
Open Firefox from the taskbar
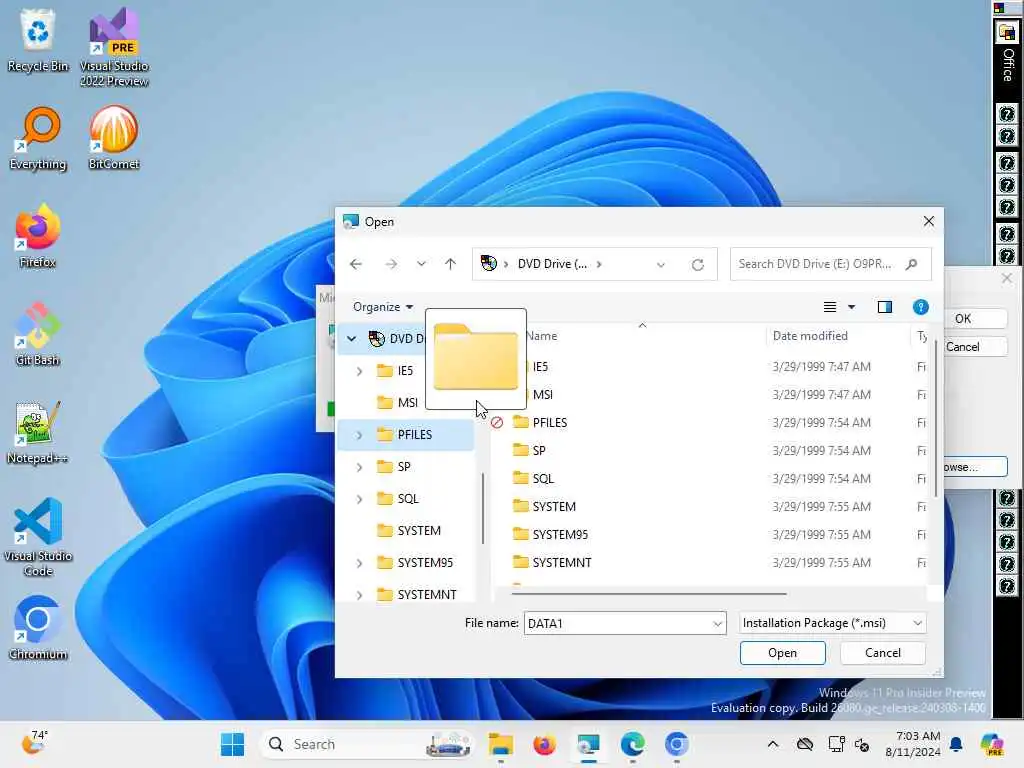[544, 744]
